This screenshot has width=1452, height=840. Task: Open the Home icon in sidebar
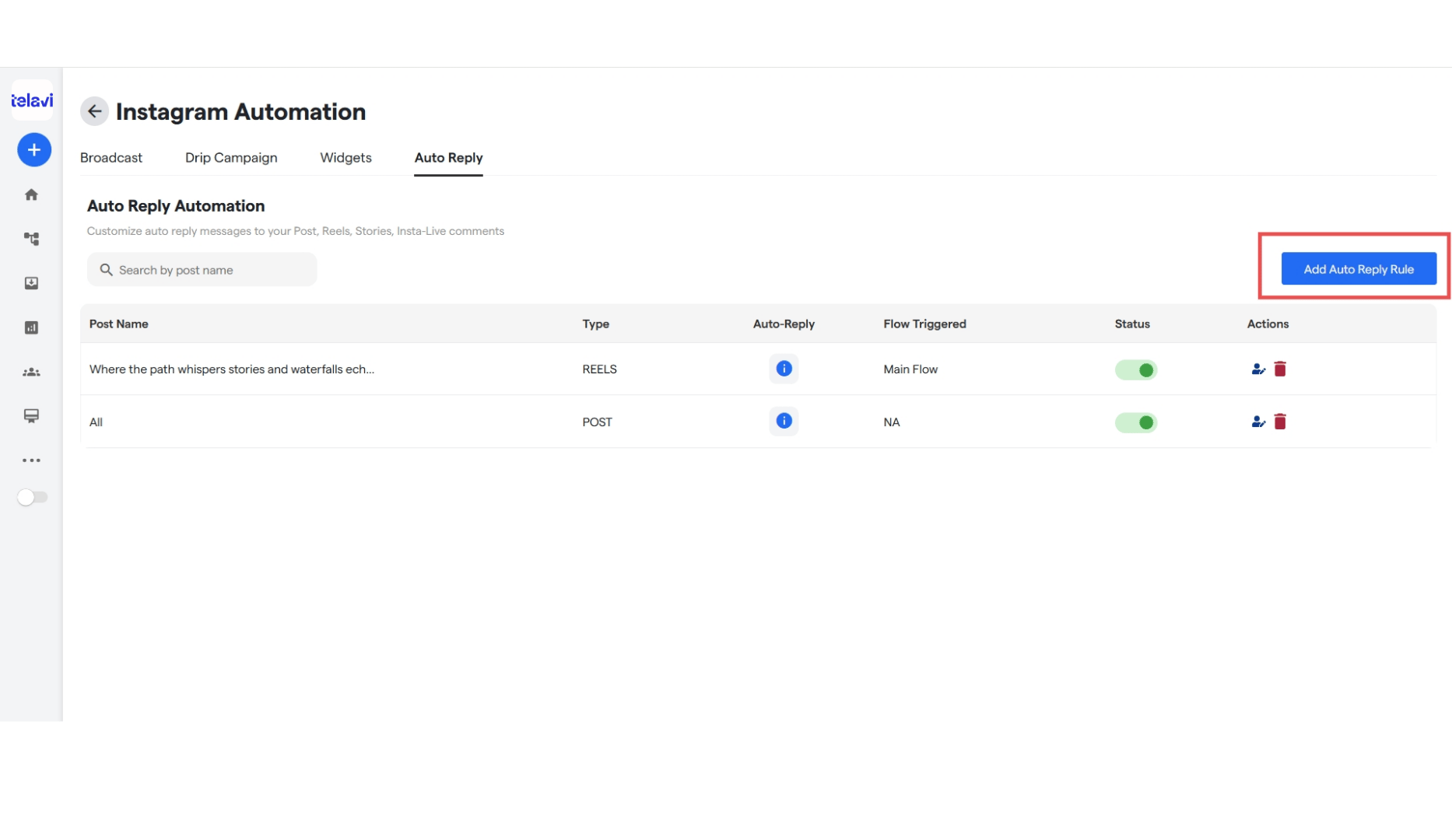click(x=31, y=194)
